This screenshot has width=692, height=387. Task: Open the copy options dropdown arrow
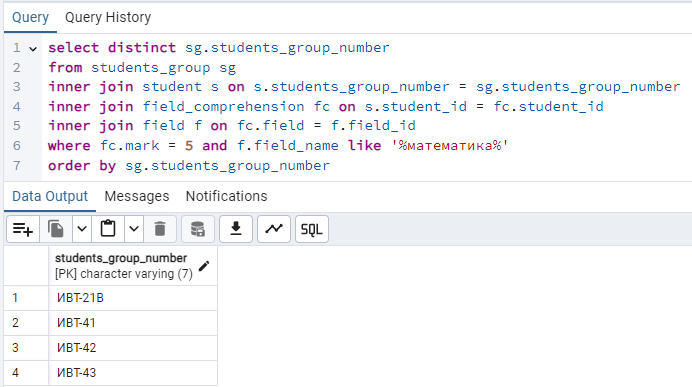82,229
